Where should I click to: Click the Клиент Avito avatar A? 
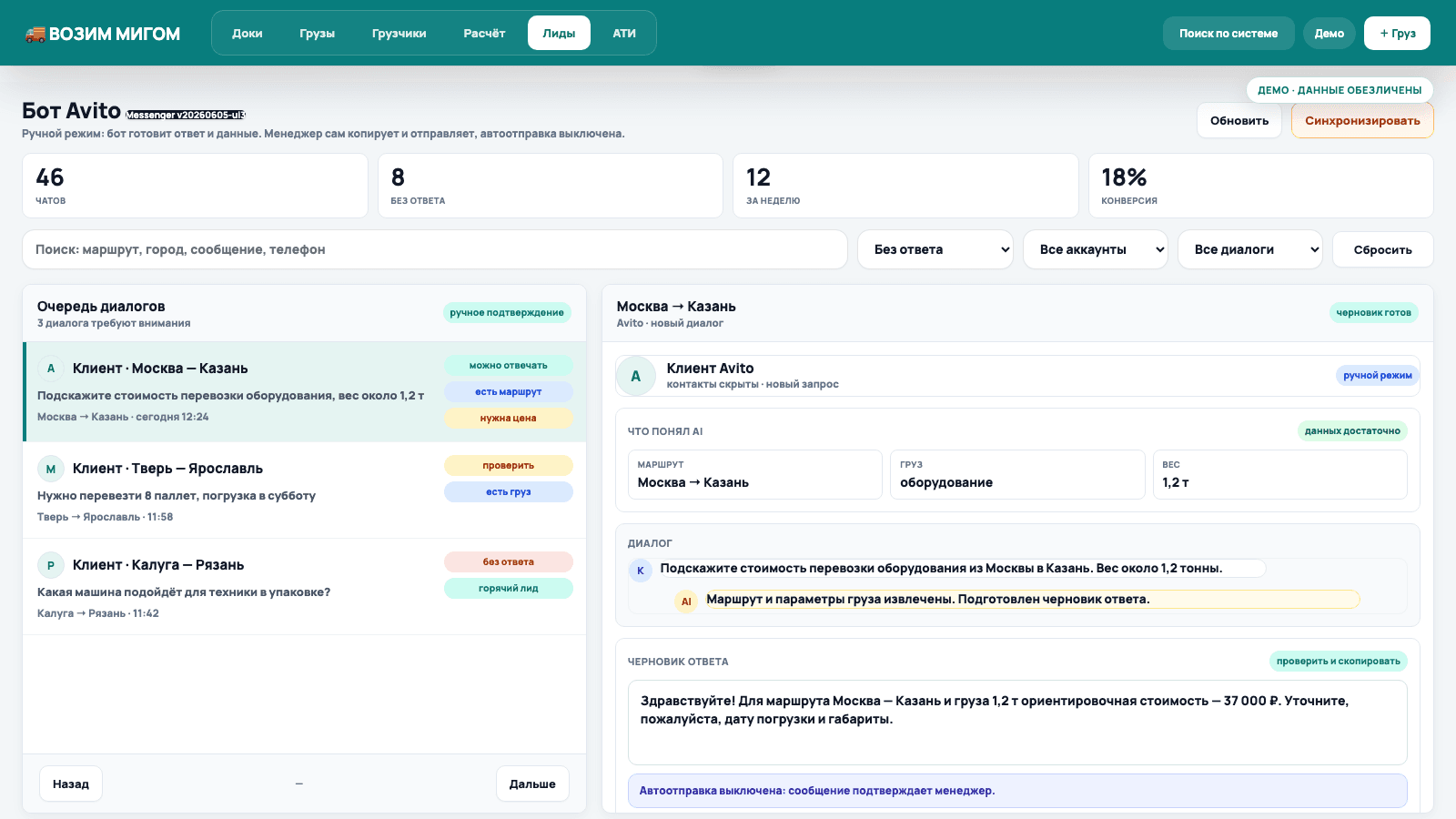pos(636,376)
